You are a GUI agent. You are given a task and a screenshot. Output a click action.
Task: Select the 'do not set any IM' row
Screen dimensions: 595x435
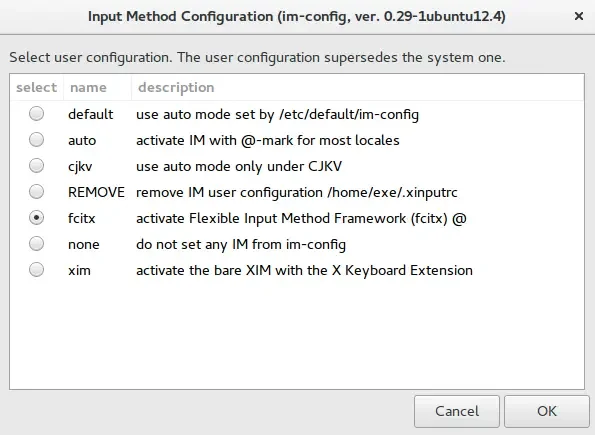click(x=297, y=244)
